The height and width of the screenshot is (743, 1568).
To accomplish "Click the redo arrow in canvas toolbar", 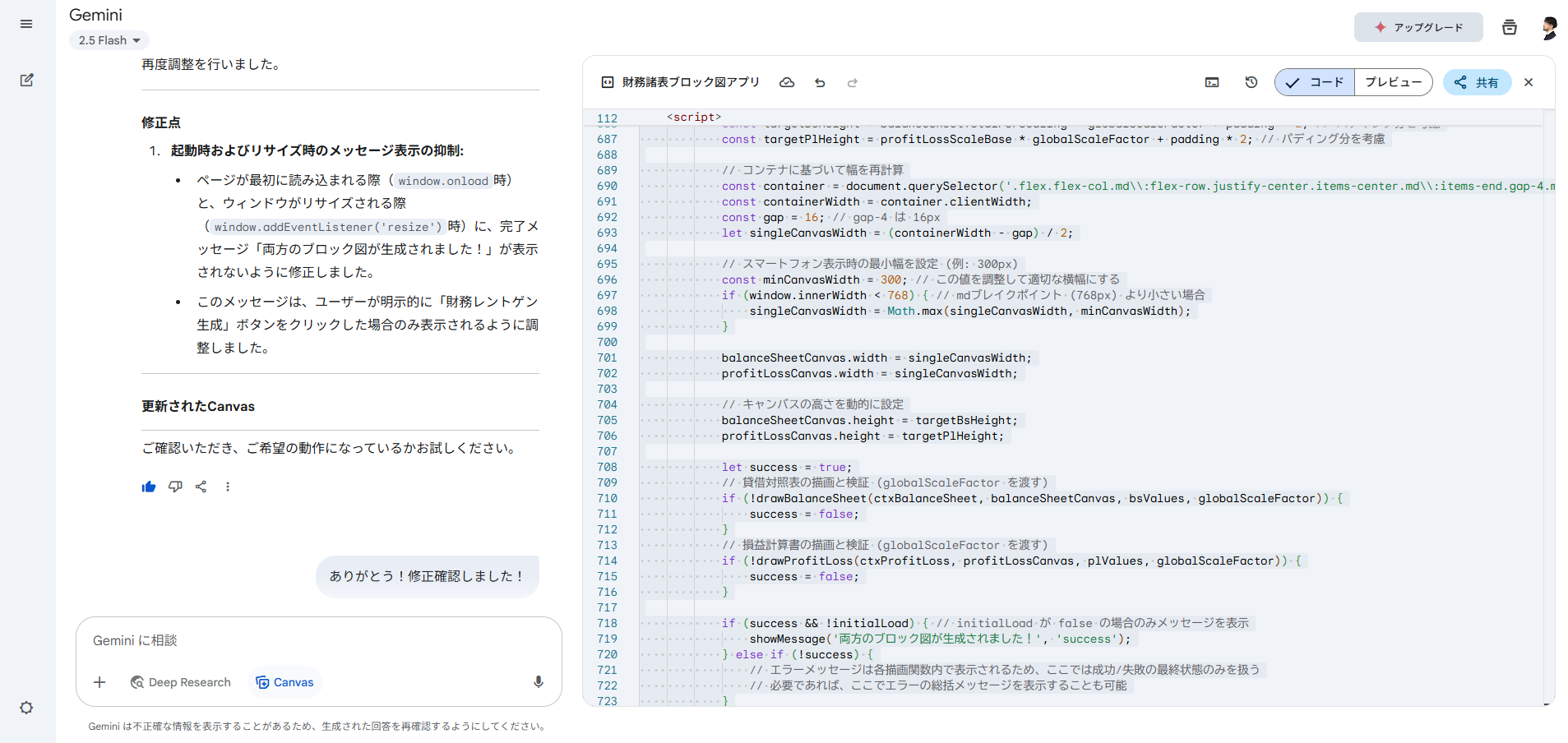I will [853, 82].
